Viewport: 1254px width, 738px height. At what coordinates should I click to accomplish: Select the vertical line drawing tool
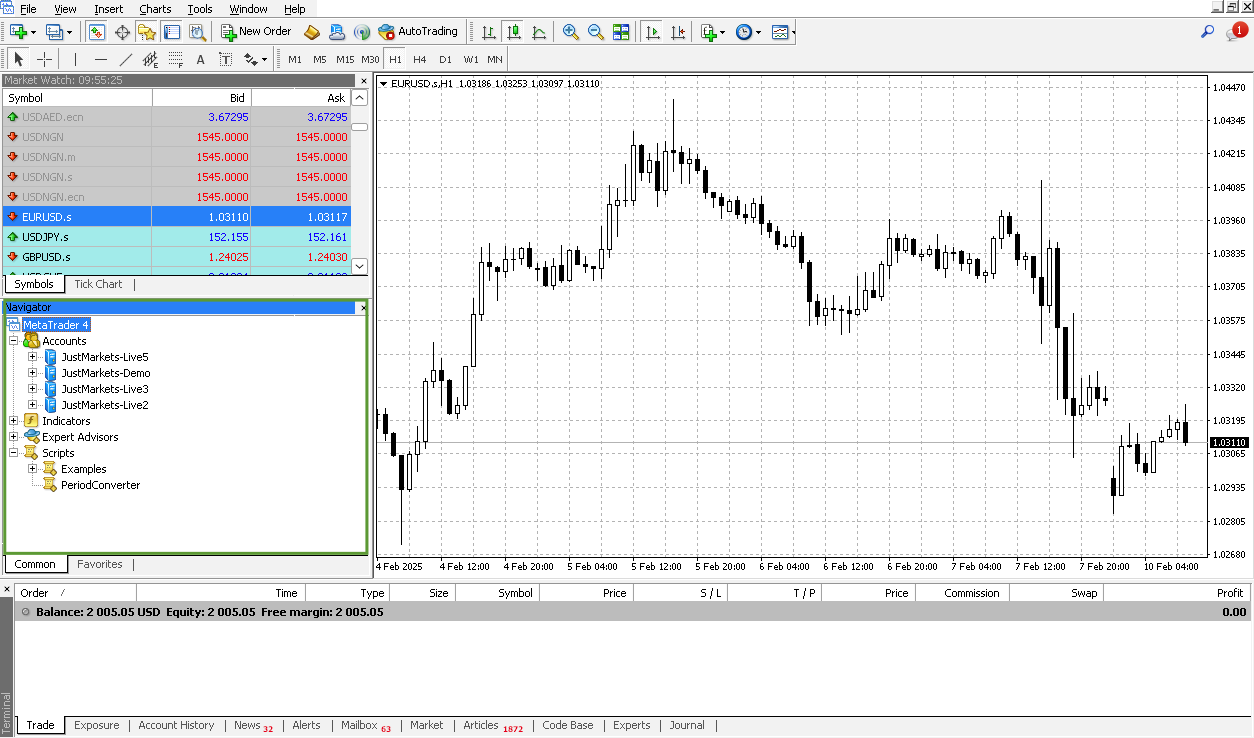75,58
